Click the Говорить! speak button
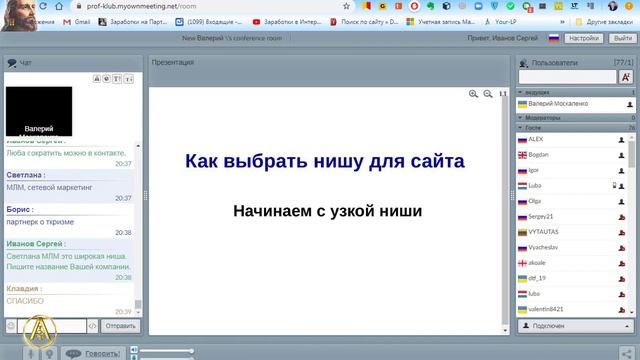The image size is (640, 360). click(x=93, y=353)
